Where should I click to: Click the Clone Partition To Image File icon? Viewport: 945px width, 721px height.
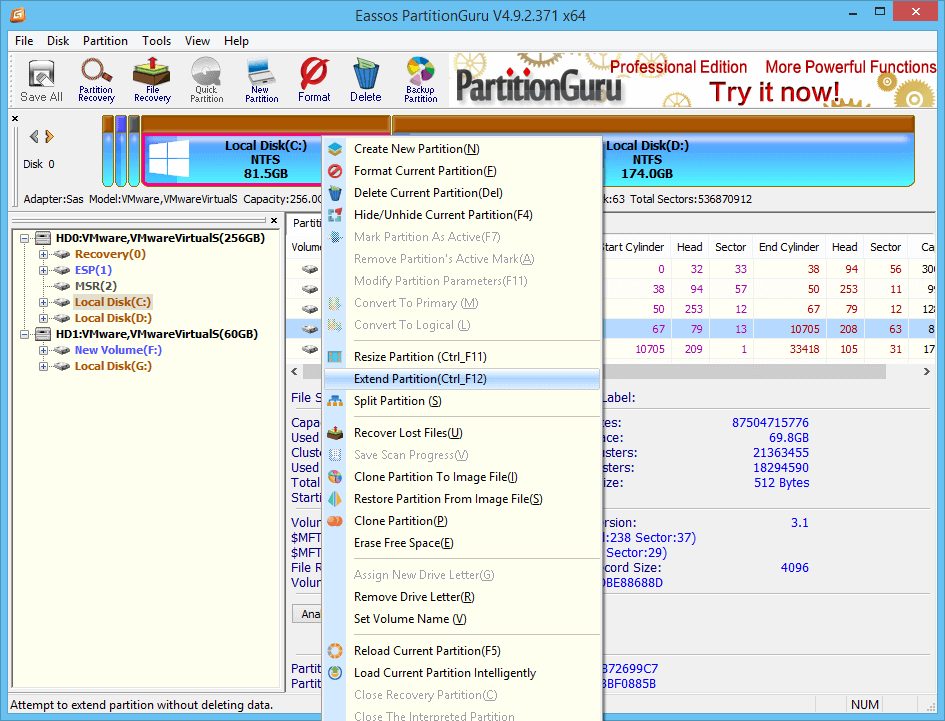[x=335, y=477]
